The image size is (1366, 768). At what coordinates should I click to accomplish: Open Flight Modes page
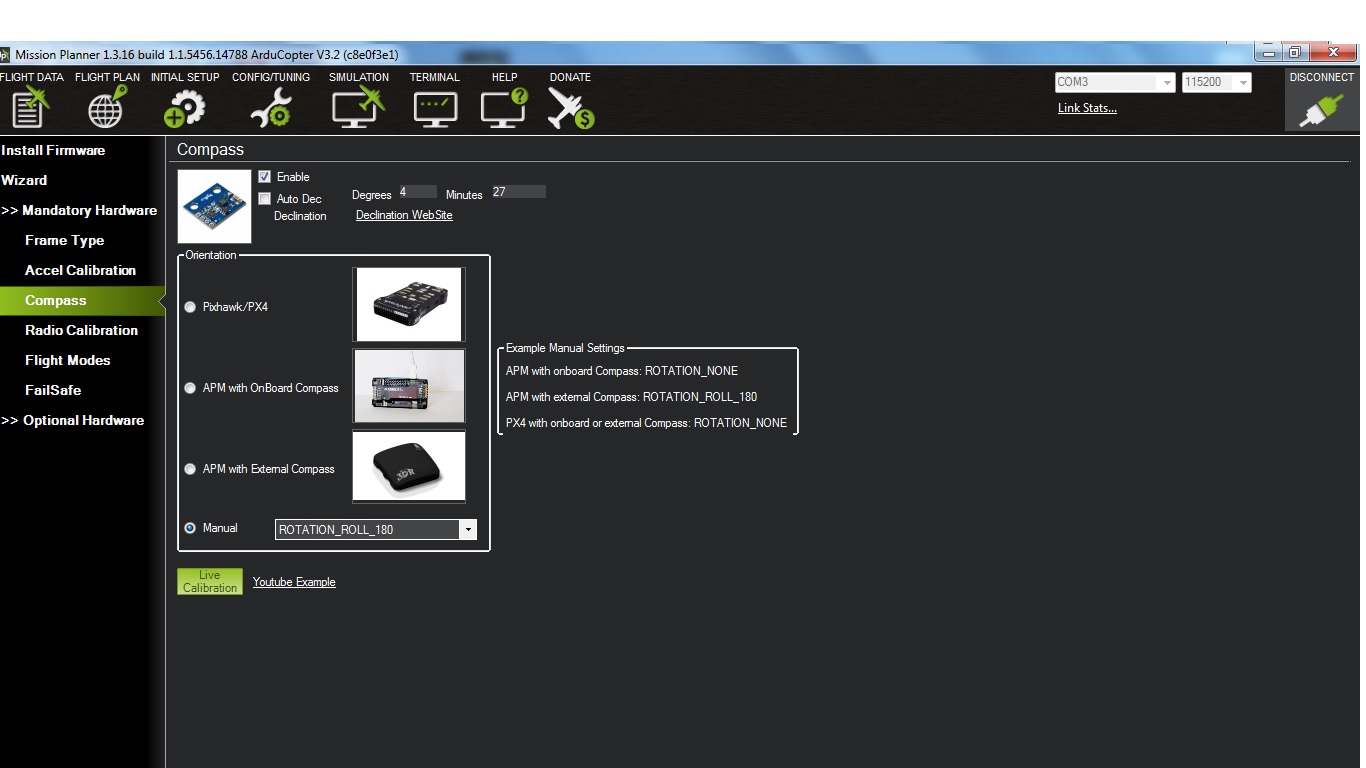[67, 360]
